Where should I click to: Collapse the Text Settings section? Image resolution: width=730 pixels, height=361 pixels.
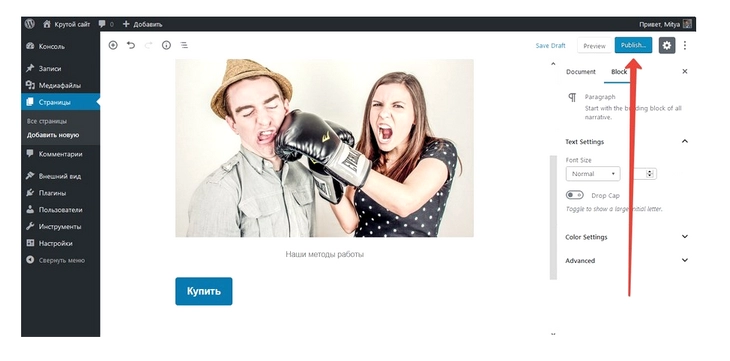pyautogui.click(x=626, y=142)
